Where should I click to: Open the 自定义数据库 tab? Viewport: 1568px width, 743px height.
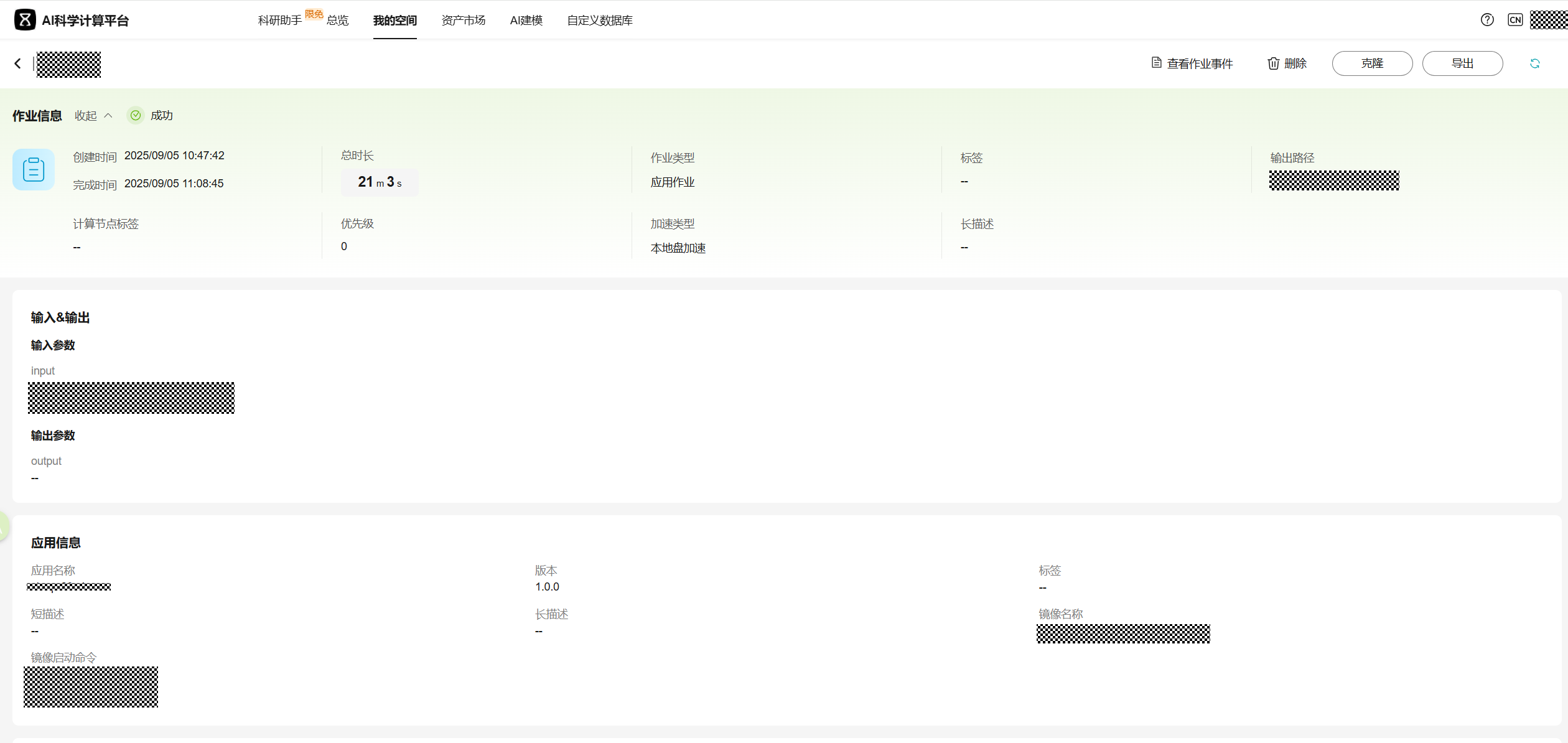pyautogui.click(x=600, y=21)
